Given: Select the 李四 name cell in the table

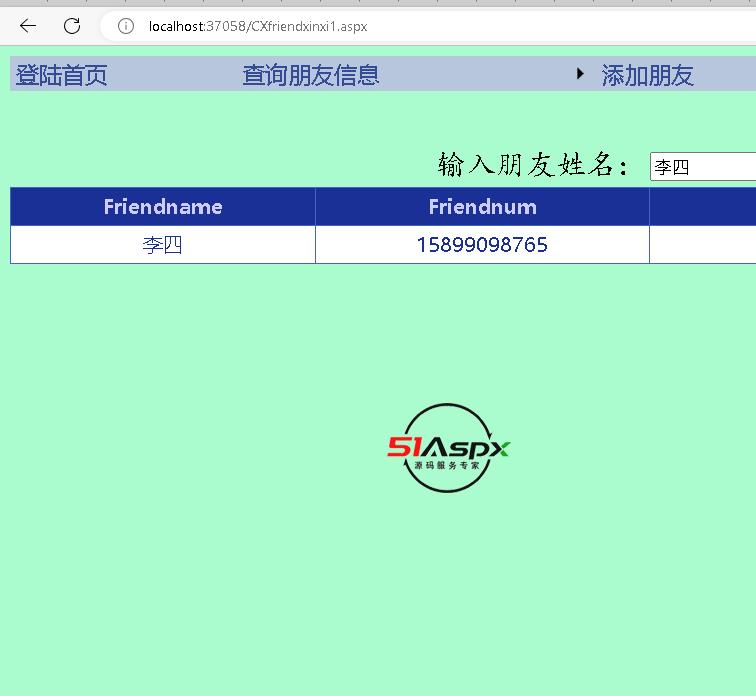Looking at the screenshot, I should click(x=163, y=245).
